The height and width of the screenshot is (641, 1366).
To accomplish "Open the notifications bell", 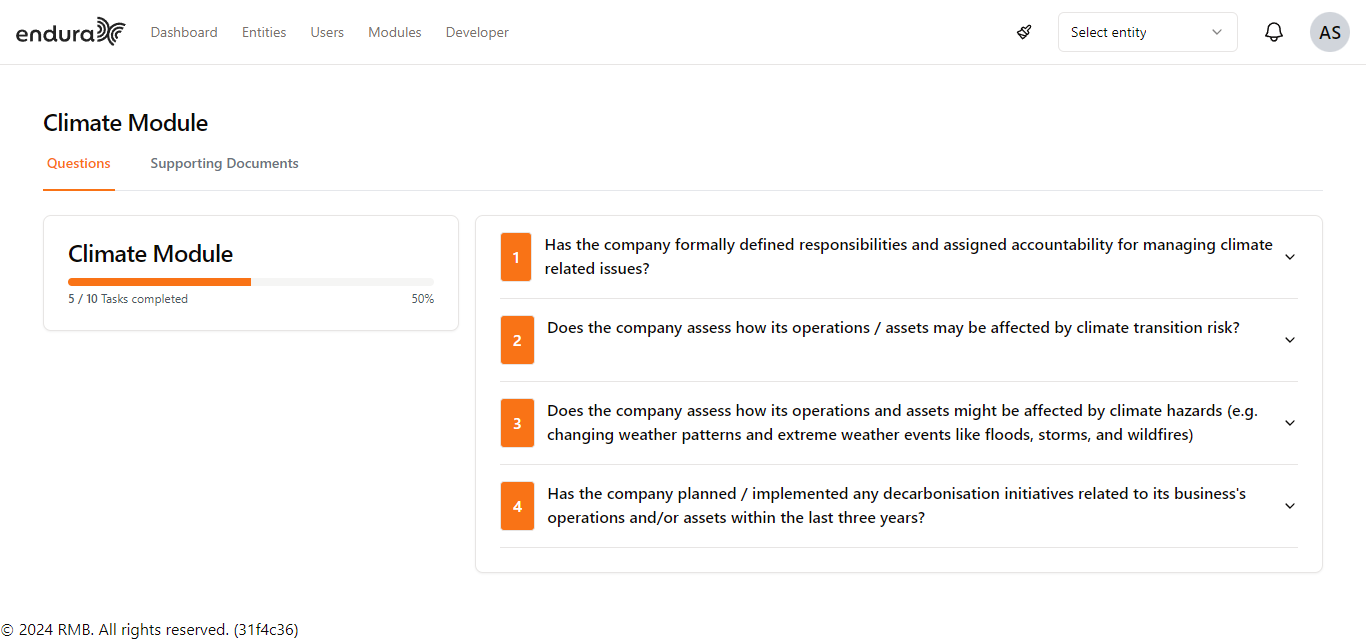I will pyautogui.click(x=1274, y=32).
